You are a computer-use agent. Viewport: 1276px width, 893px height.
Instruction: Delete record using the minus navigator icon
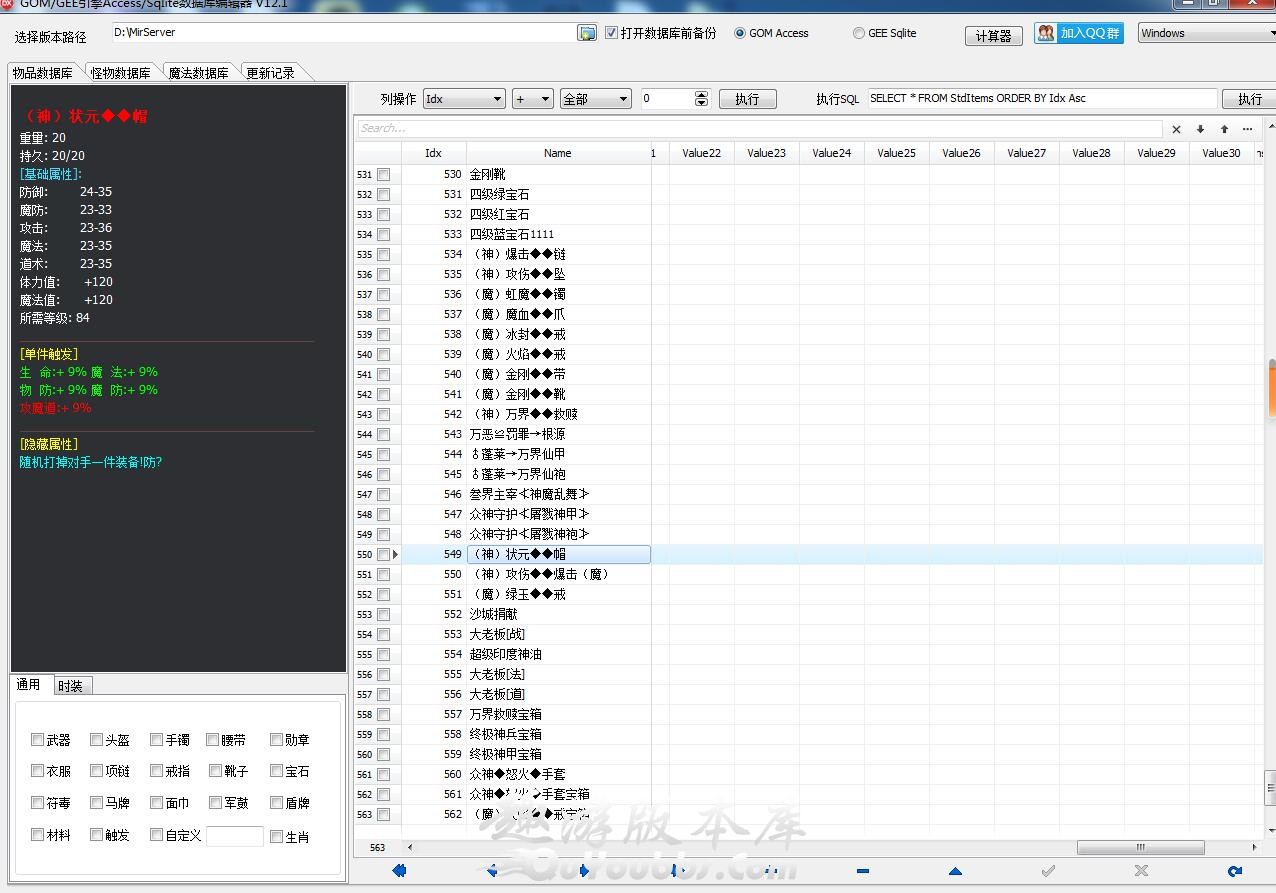863,871
